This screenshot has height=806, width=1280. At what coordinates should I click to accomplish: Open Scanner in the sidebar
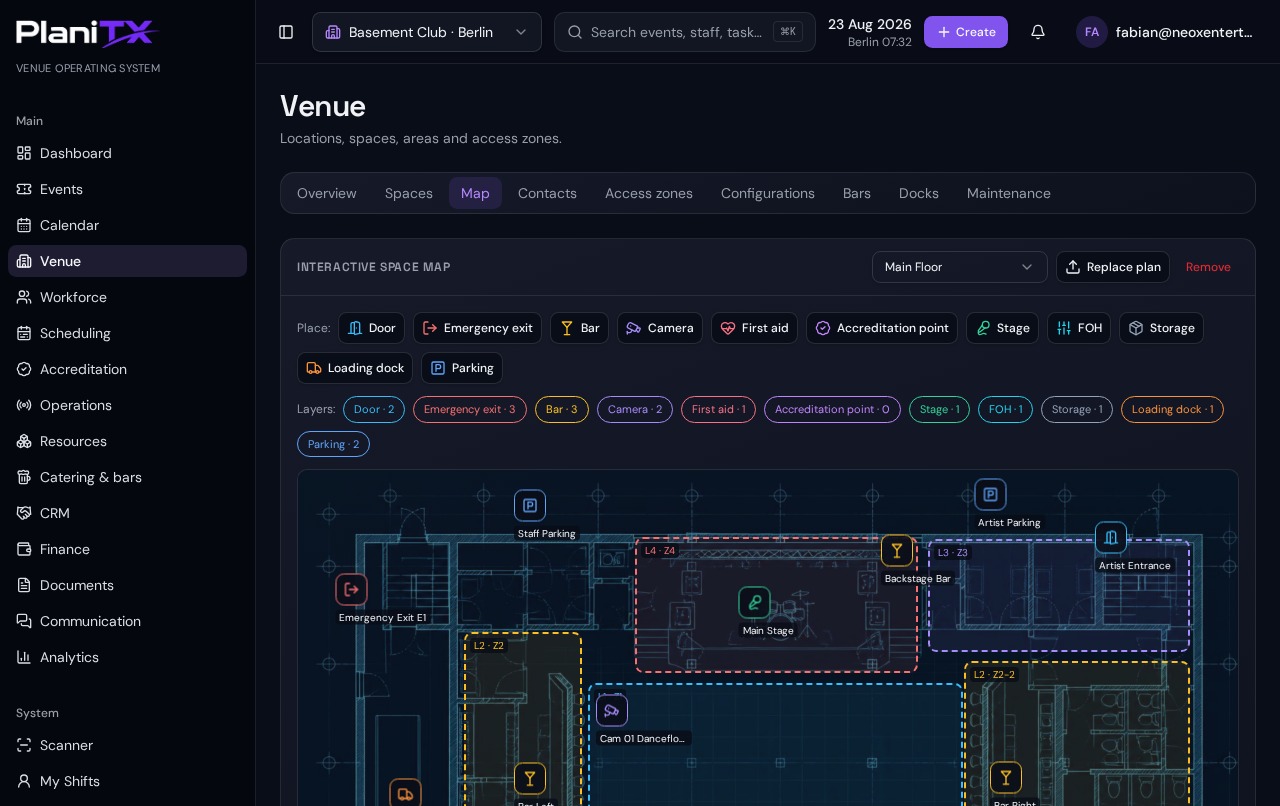(x=127, y=745)
